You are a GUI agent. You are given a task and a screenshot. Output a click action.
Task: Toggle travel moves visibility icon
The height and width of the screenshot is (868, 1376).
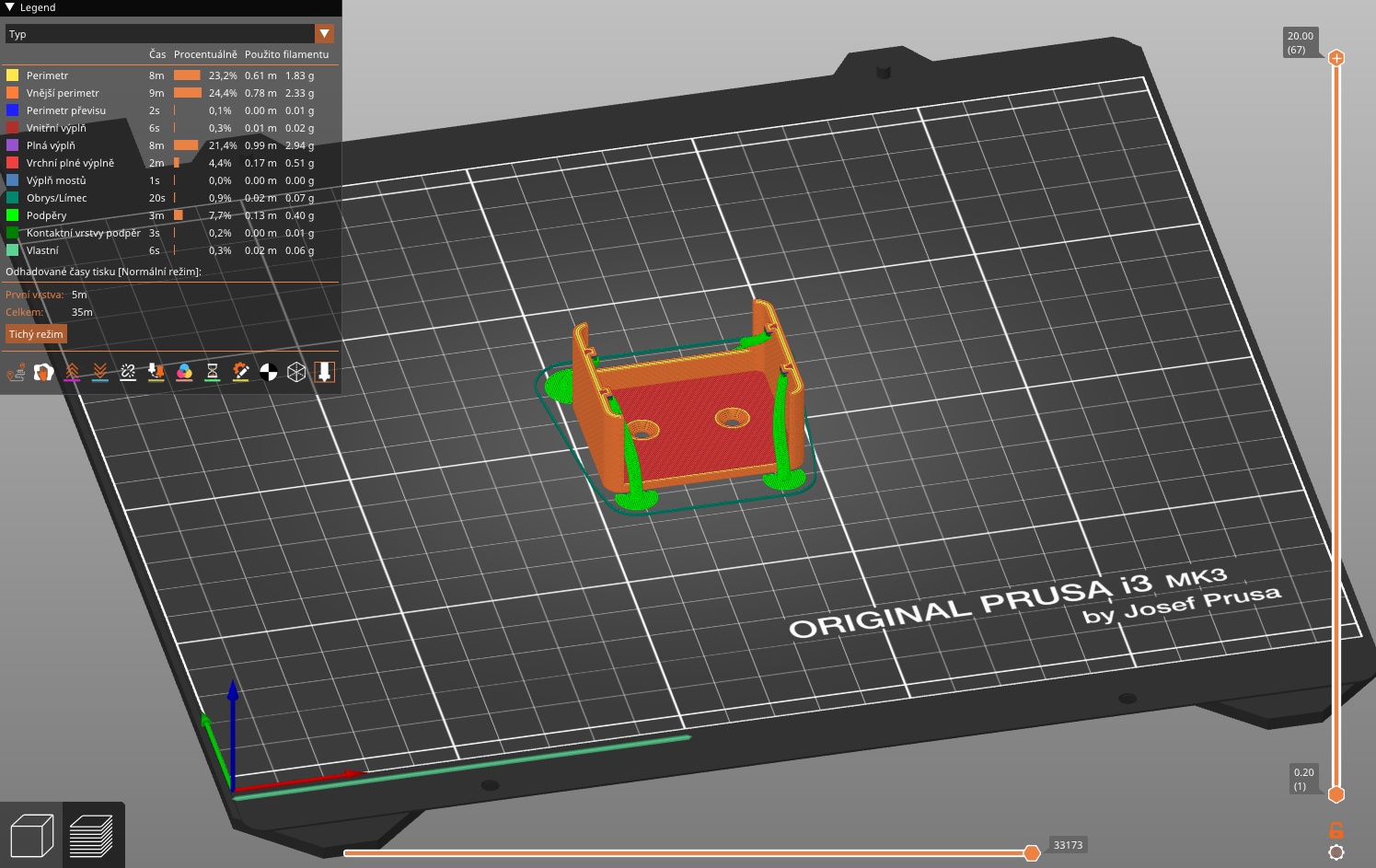pyautogui.click(x=17, y=372)
